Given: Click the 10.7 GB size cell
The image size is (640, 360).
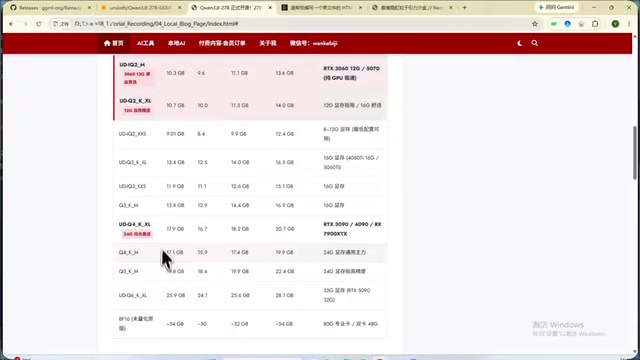Looking at the screenshot, I should [x=176, y=105].
